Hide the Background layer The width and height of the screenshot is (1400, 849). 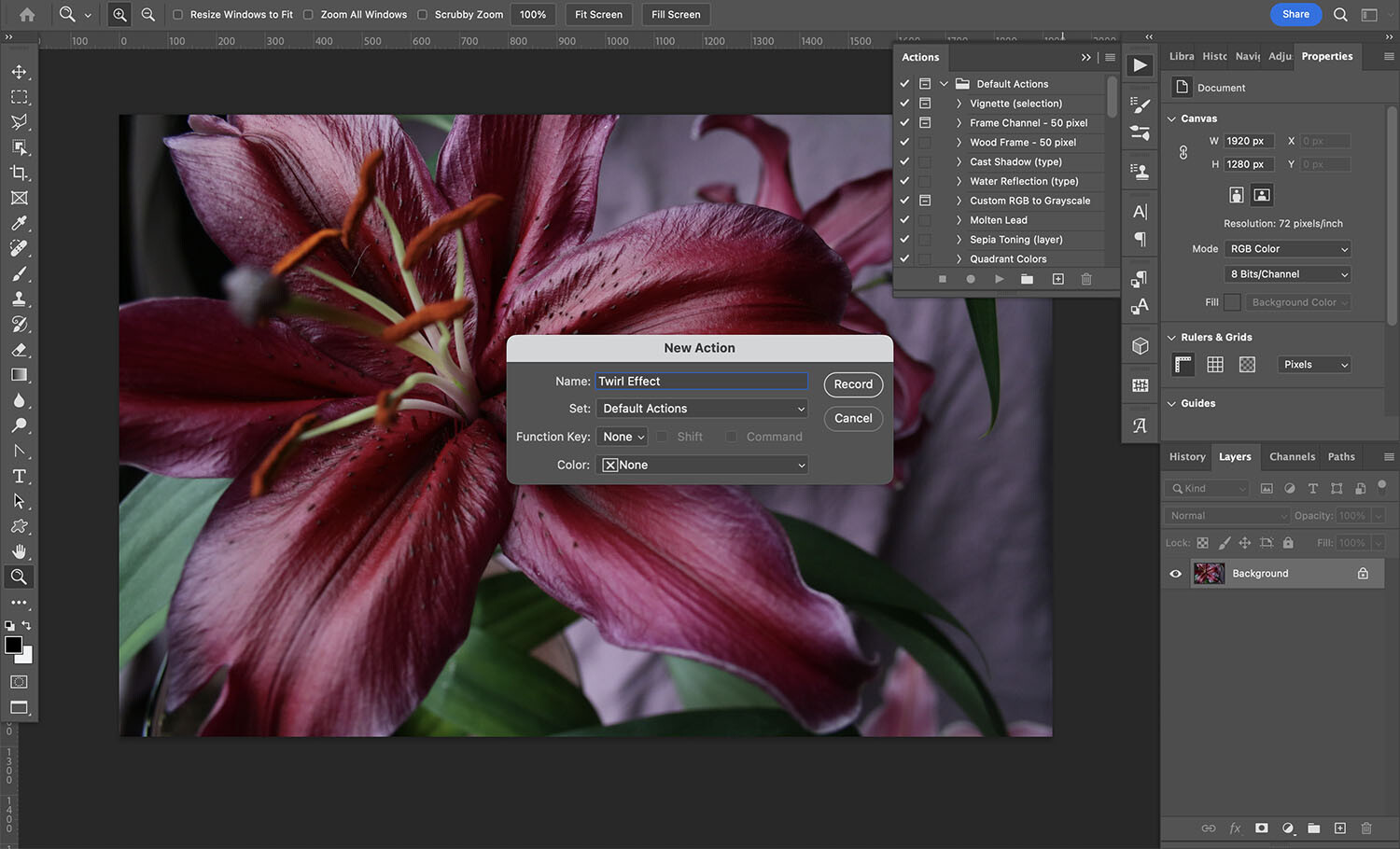pyautogui.click(x=1175, y=573)
